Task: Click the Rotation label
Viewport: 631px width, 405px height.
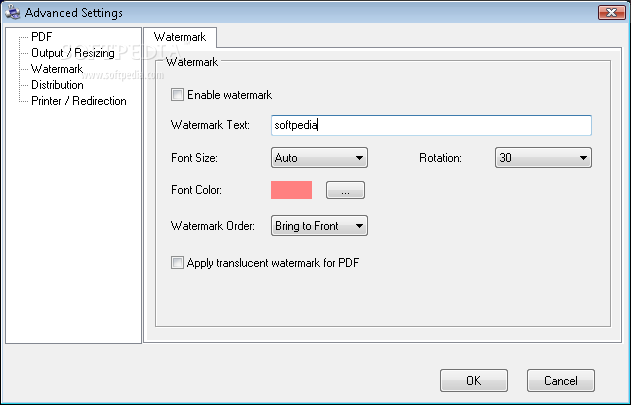Action: tap(440, 158)
